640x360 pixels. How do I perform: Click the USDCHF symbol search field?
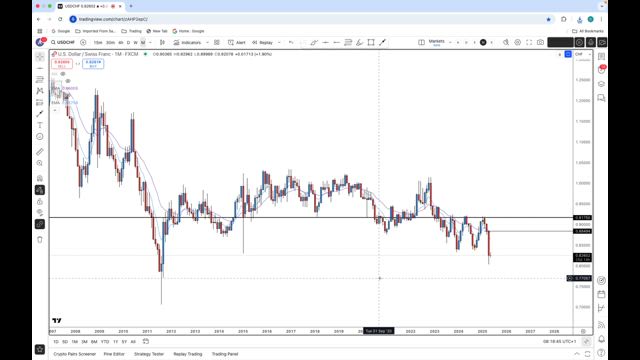pos(63,42)
